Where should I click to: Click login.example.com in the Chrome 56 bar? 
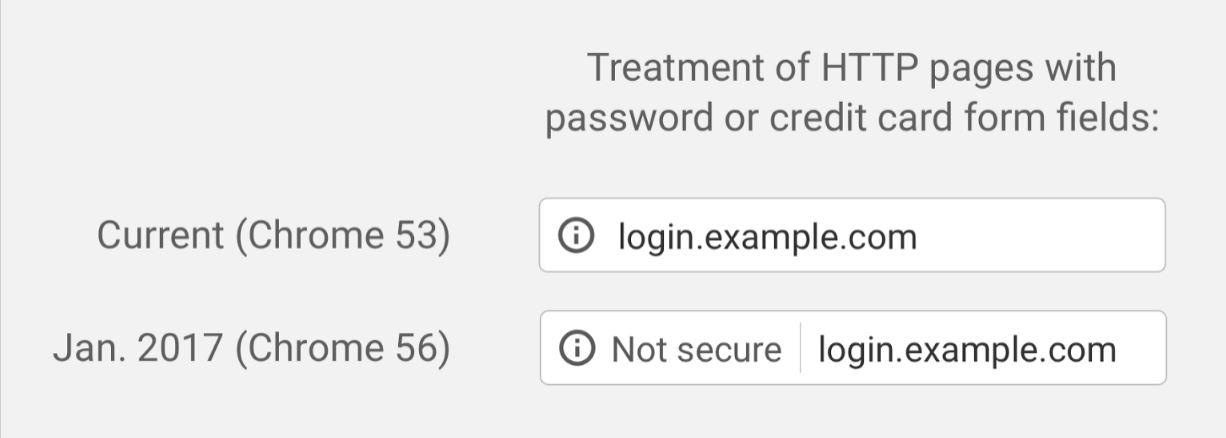tap(967, 350)
